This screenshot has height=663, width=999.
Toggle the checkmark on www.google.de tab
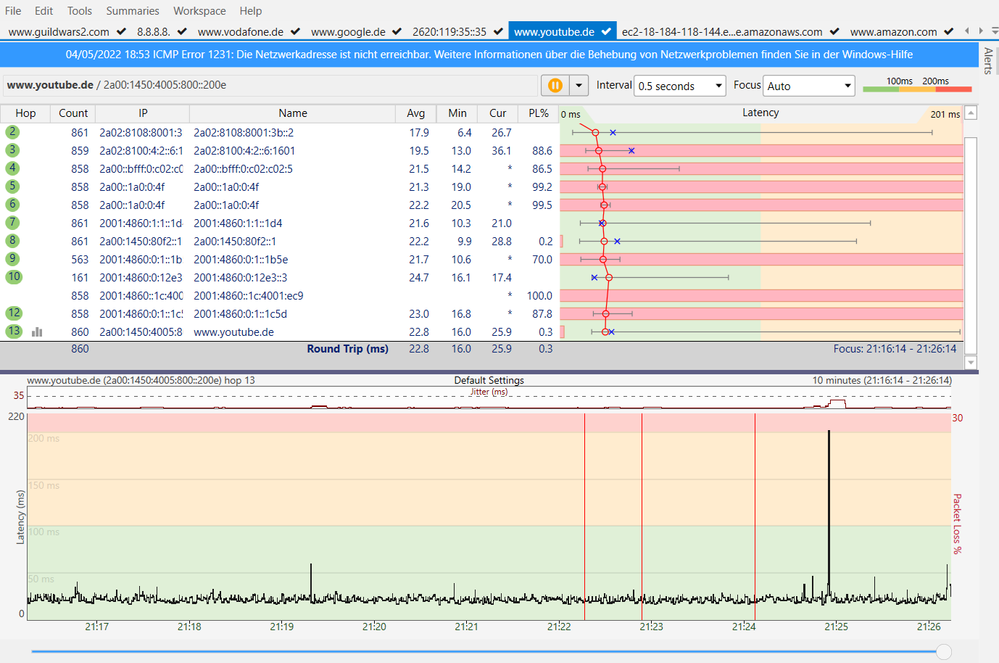[x=398, y=32]
